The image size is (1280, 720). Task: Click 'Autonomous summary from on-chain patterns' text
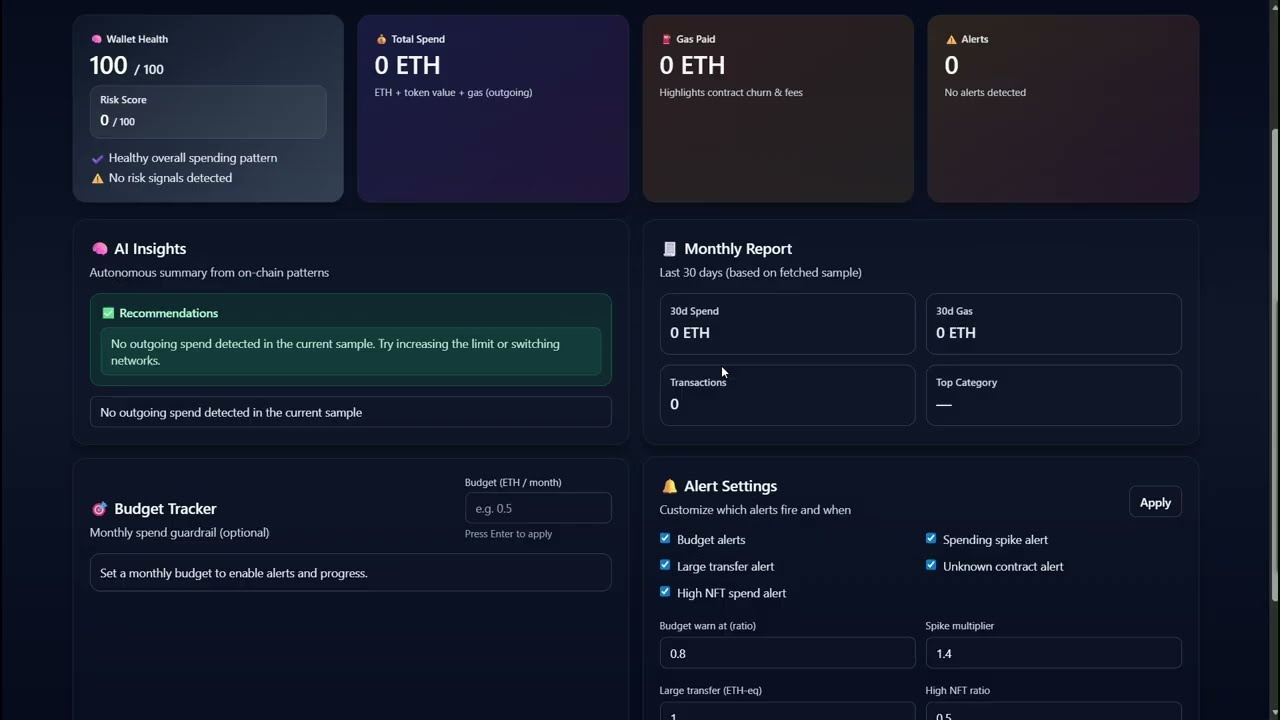coord(209,272)
